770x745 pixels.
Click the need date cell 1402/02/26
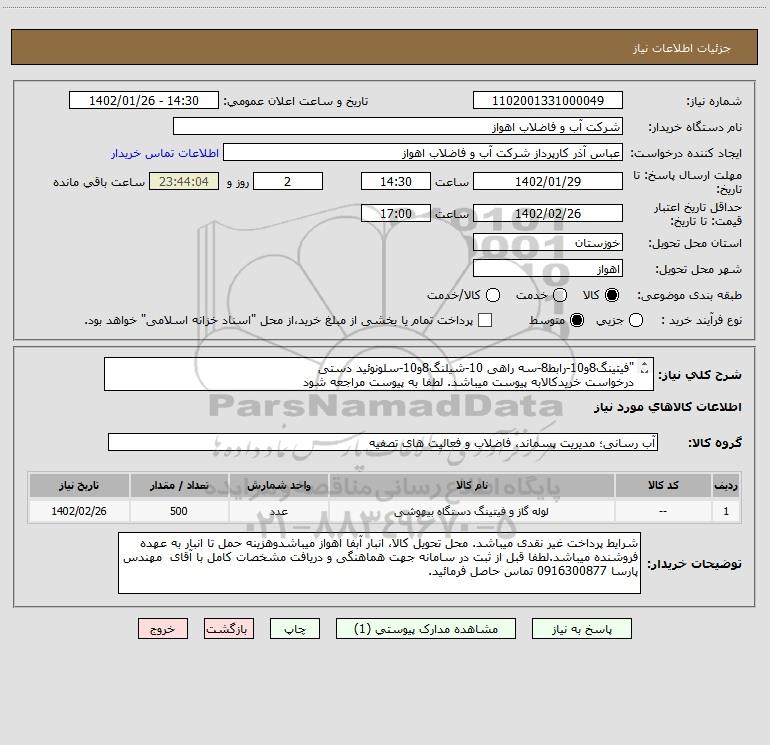point(79,511)
